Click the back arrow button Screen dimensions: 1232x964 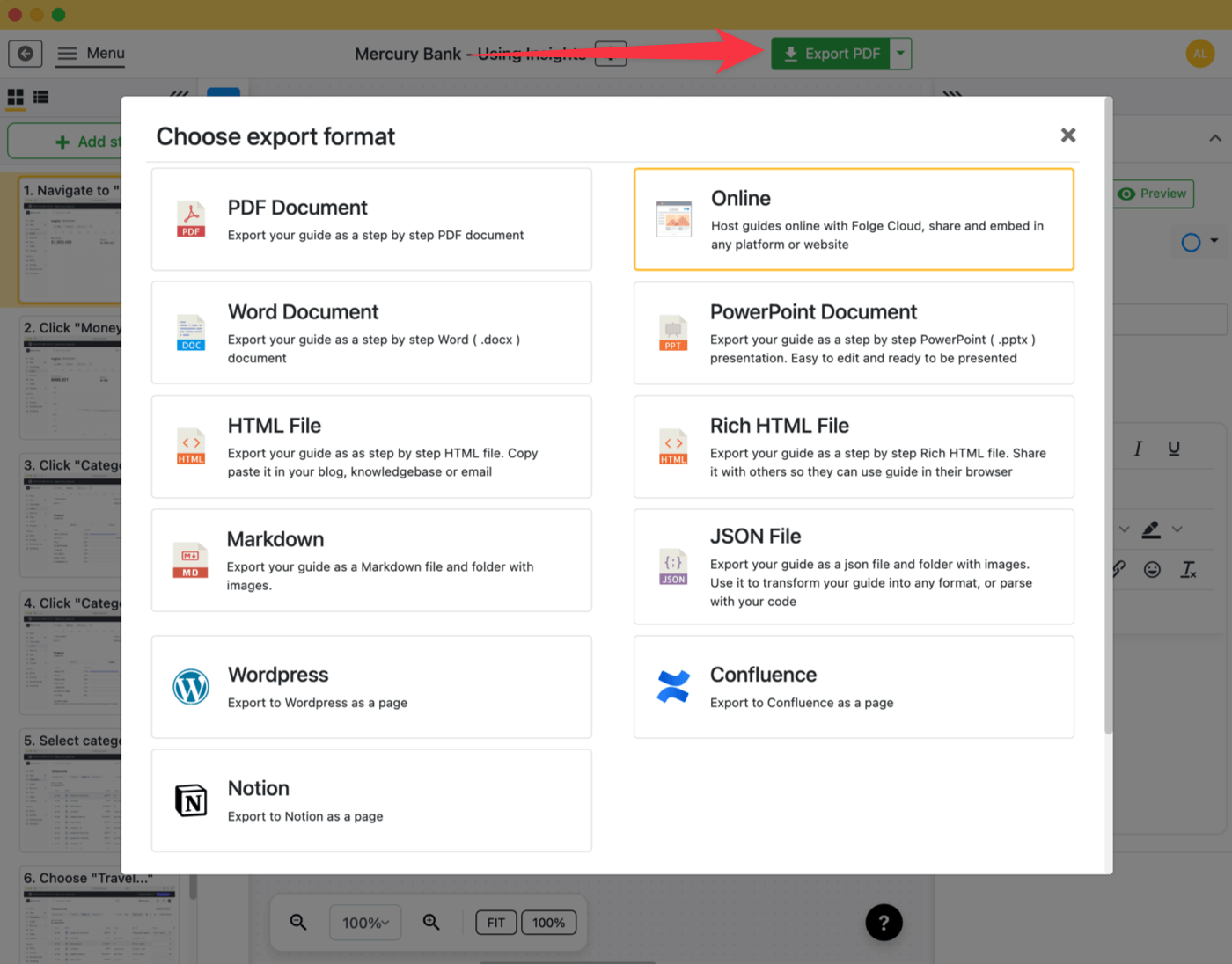tap(26, 54)
